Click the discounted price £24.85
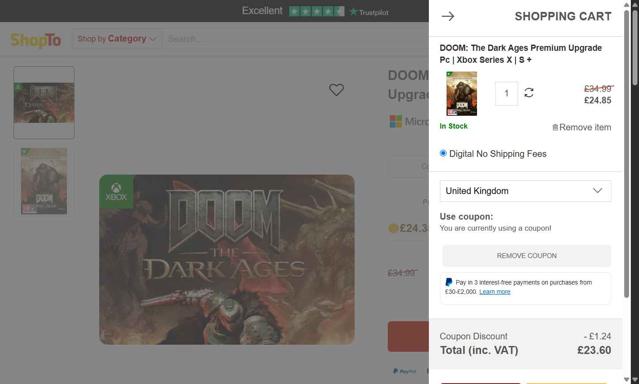This screenshot has width=639, height=384. click(x=597, y=100)
